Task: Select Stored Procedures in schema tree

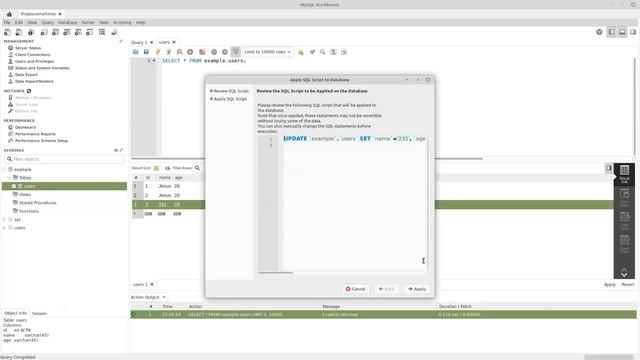Action: coord(38,203)
